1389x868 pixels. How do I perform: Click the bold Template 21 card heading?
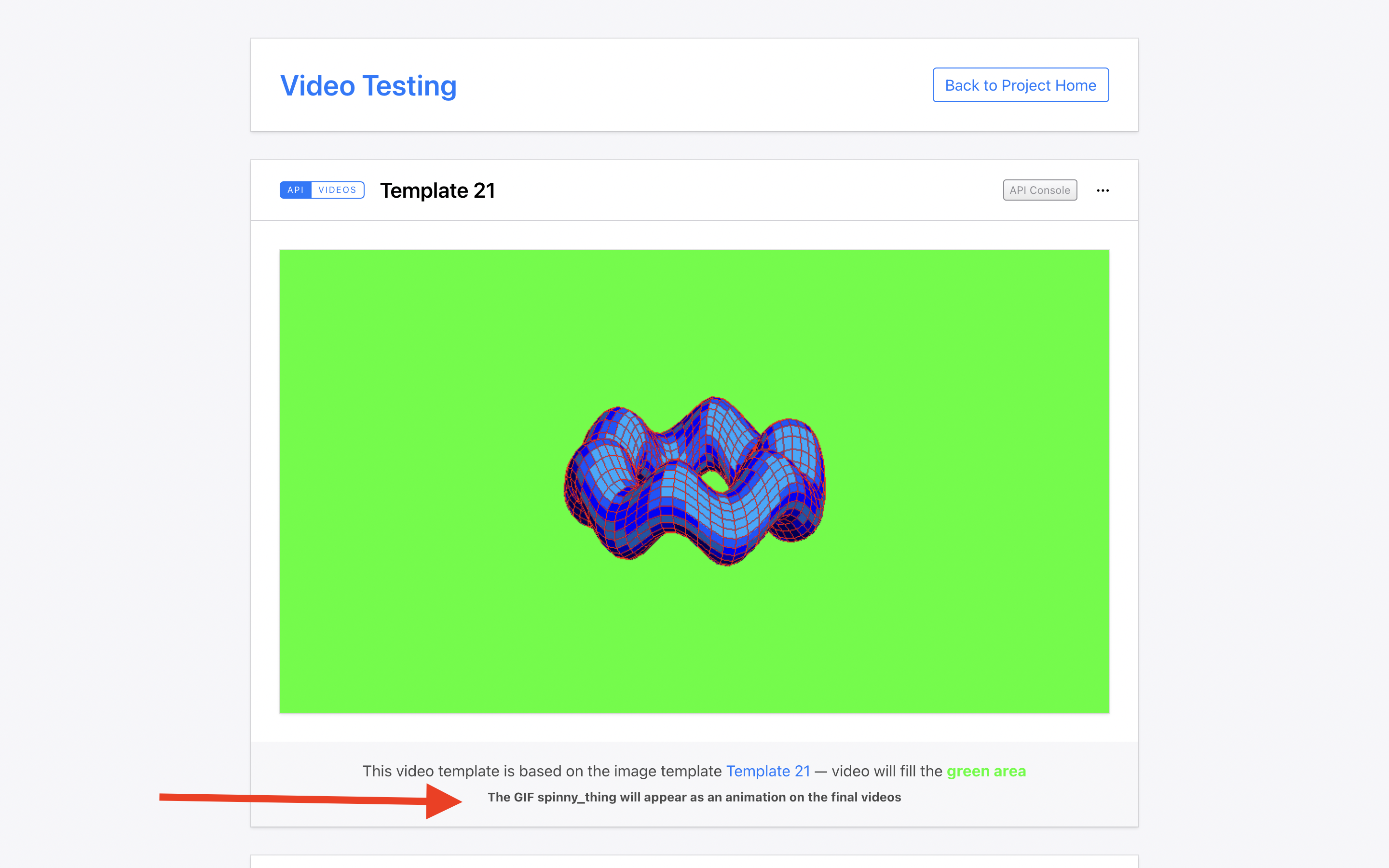(437, 190)
